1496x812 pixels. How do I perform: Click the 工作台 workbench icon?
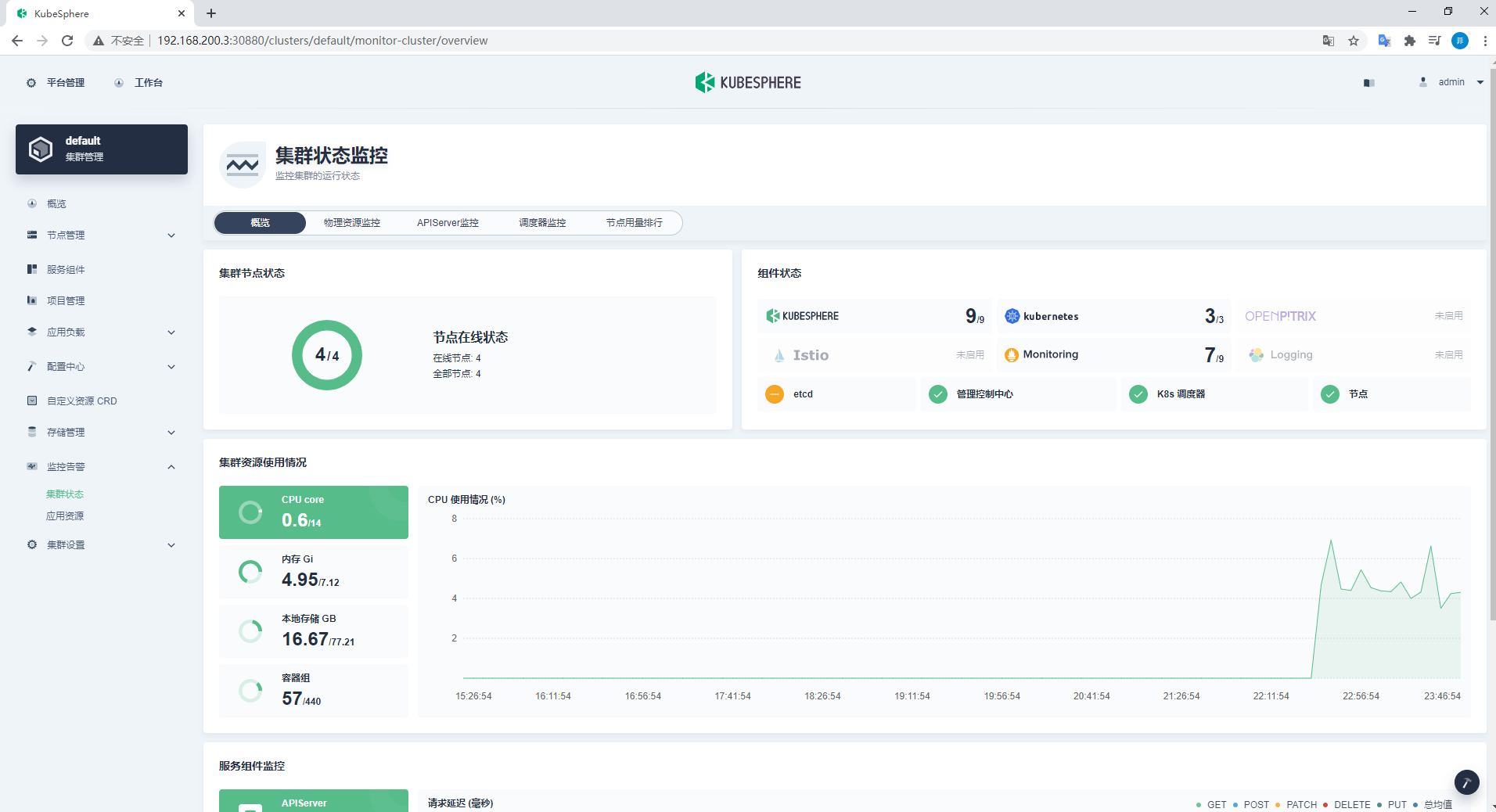119,83
